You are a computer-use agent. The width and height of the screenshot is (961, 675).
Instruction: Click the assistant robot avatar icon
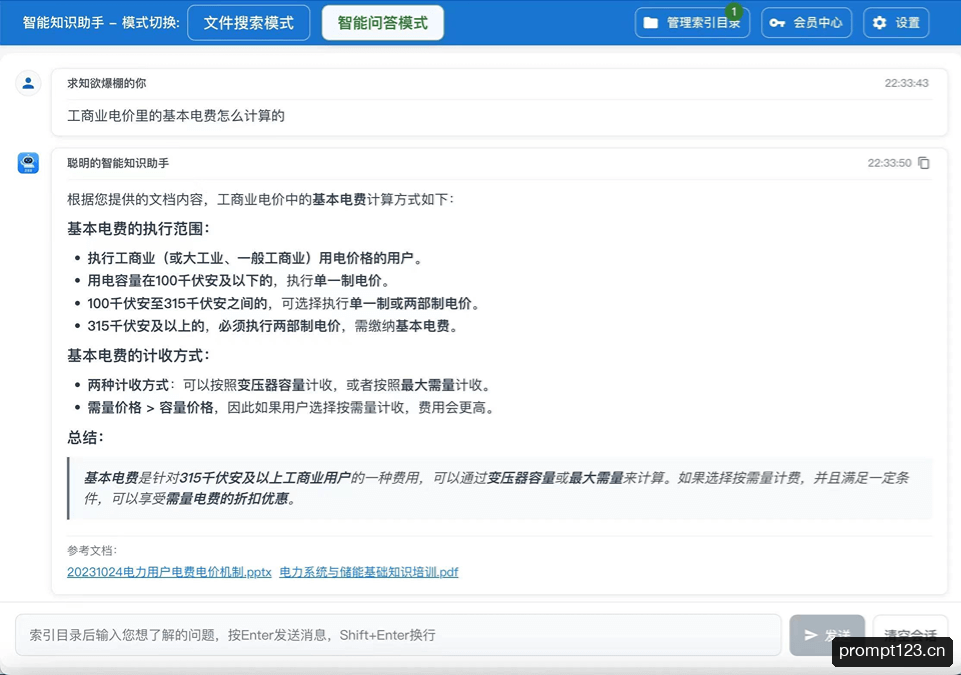pos(28,163)
